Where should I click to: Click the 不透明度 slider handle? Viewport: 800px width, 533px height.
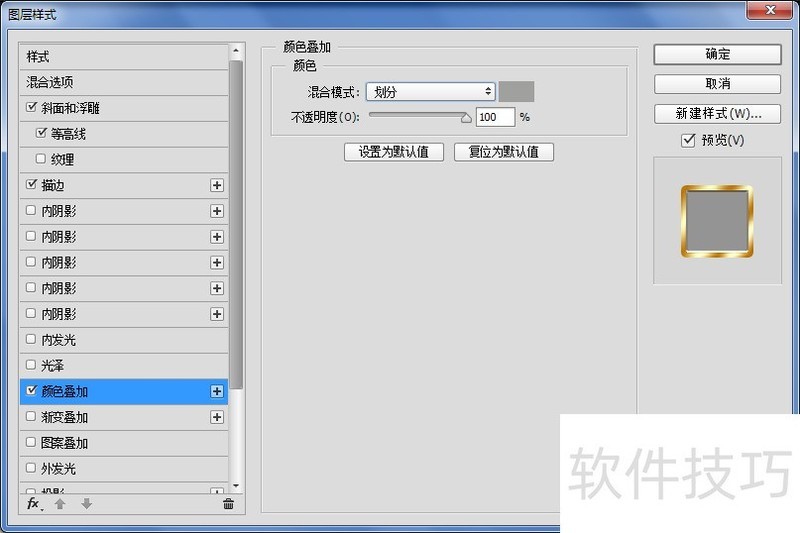[466, 118]
